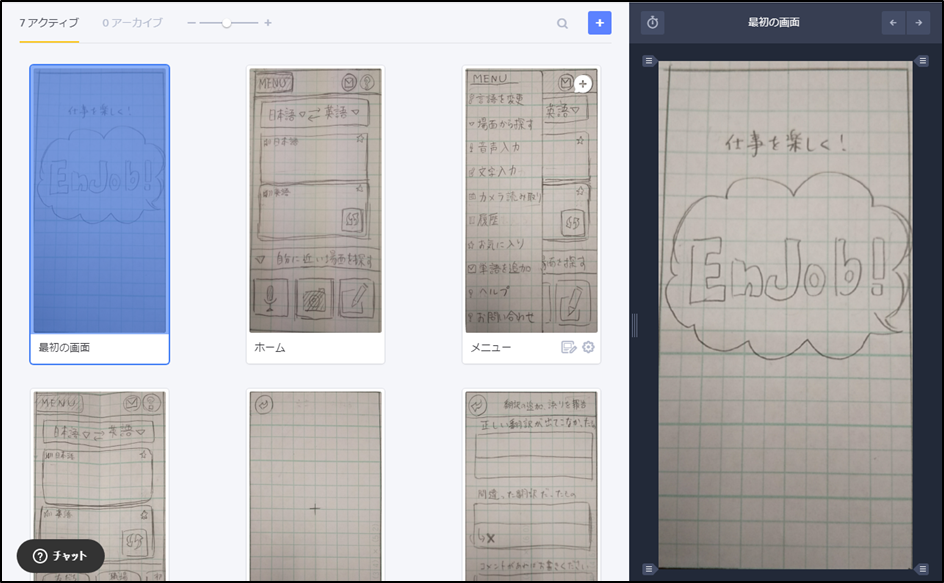944x583 pixels.
Task: Click the top-left header handle in preview
Action: coord(648,61)
